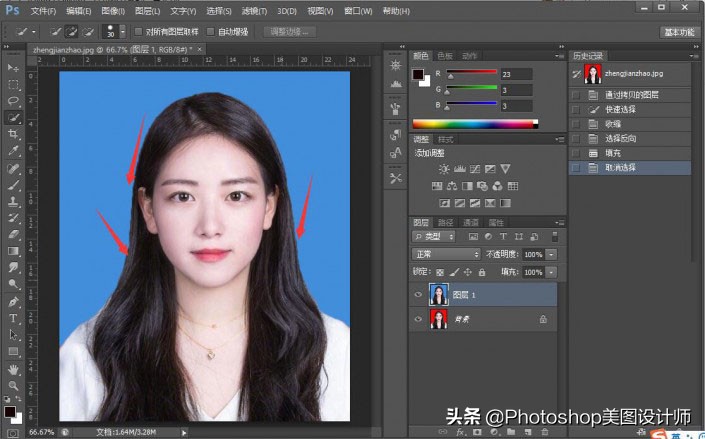The height and width of the screenshot is (439, 705).
Task: Select the Lasso tool
Action: click(14, 101)
